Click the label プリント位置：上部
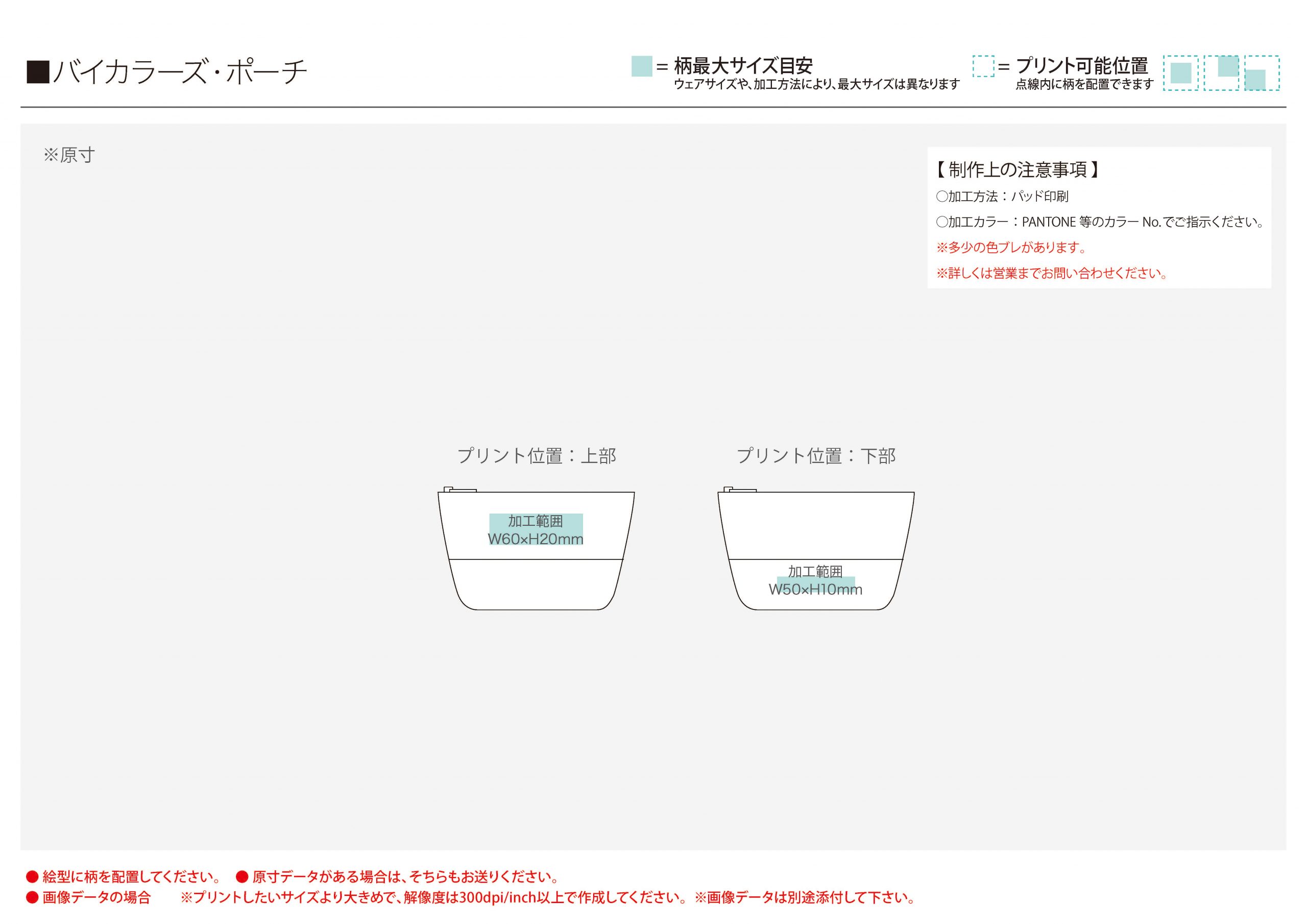This screenshot has height=924, width=1307. 537,455
